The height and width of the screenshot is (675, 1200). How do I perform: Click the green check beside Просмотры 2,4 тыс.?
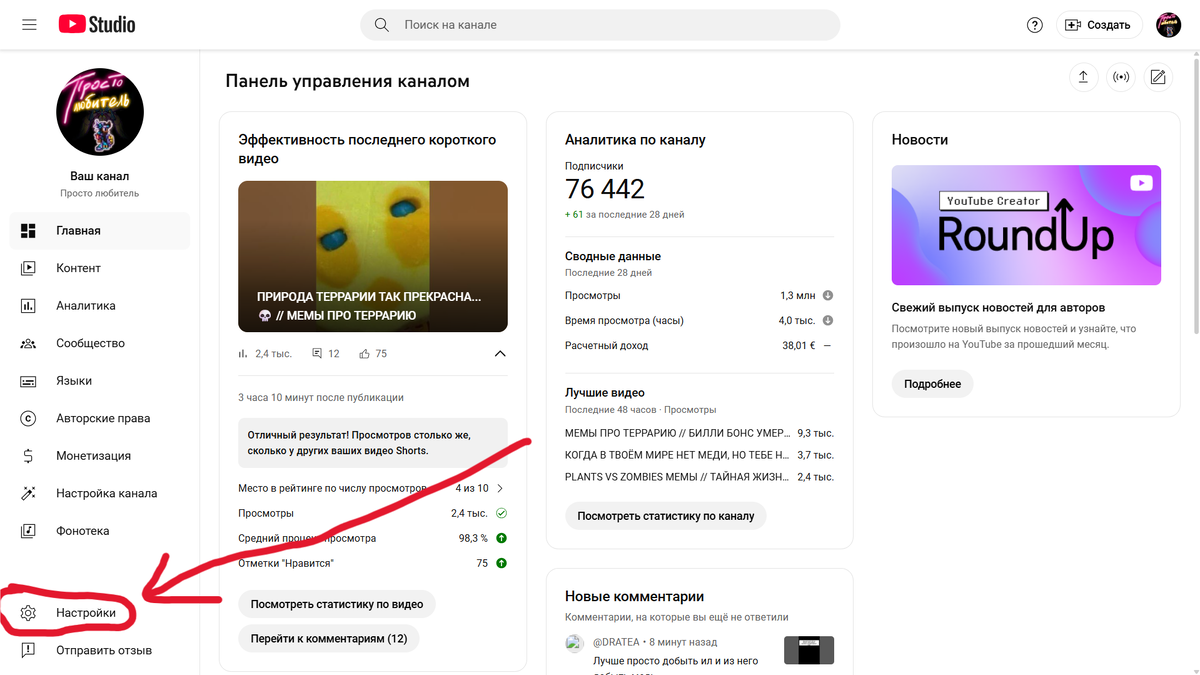502,513
